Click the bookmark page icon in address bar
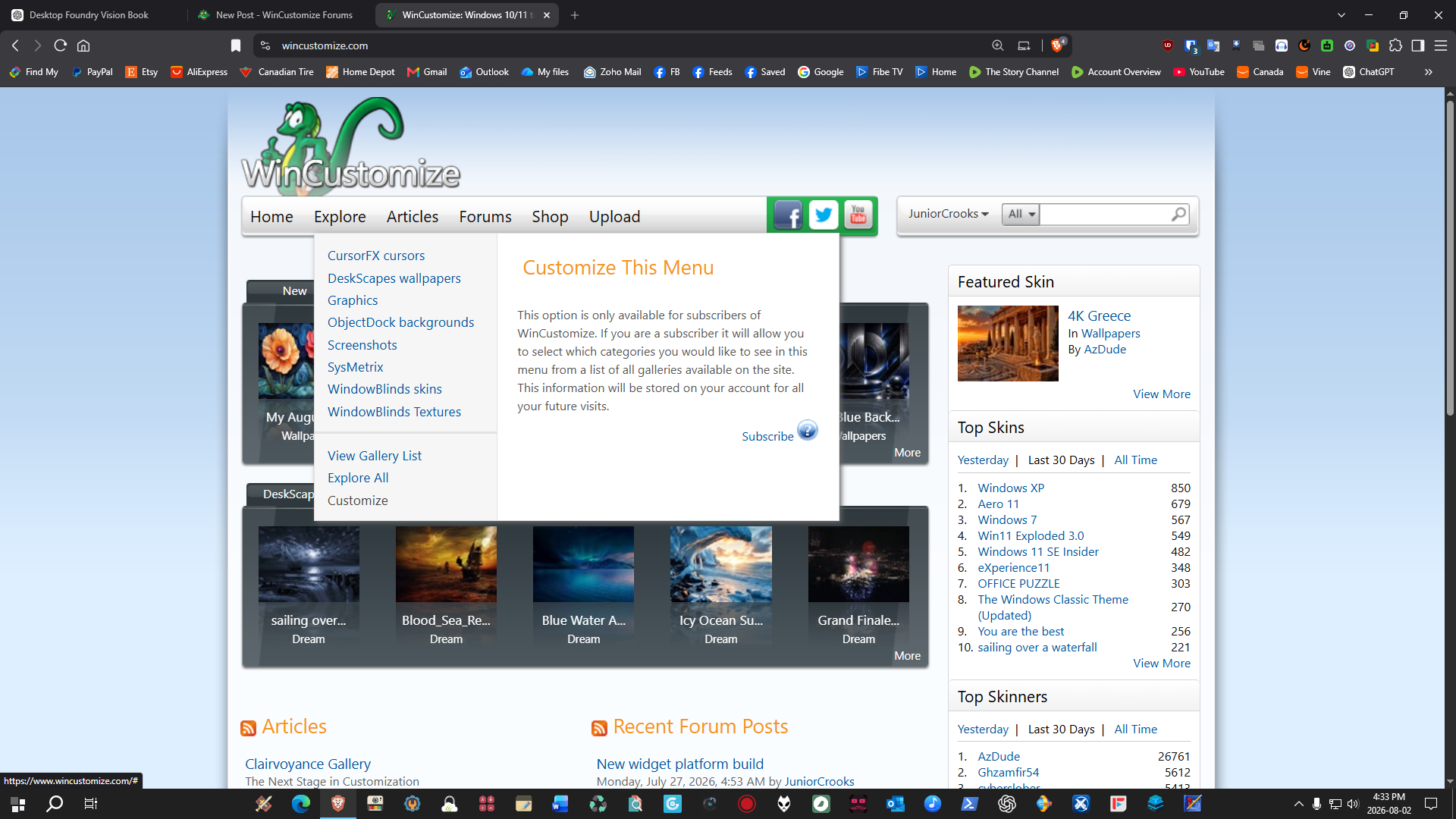 click(x=236, y=45)
